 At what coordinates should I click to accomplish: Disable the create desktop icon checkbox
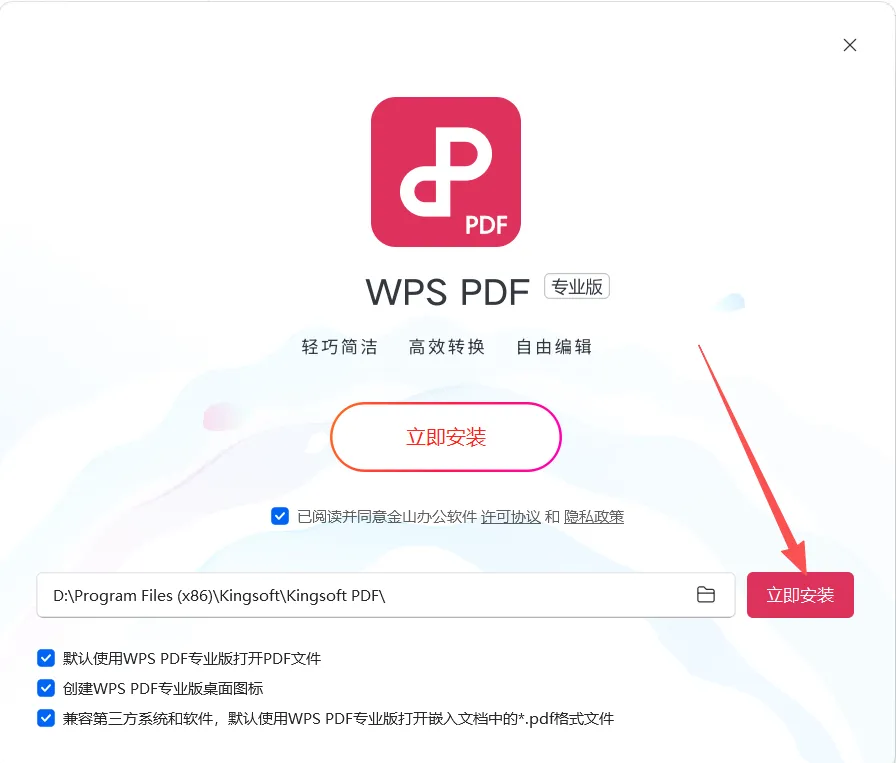click(46, 688)
